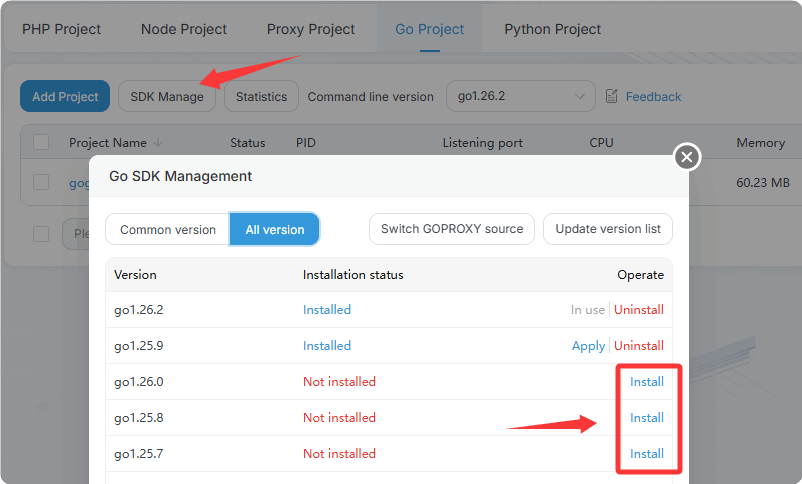
Task: Click Project Name sort arrow icon
Action: (158, 143)
